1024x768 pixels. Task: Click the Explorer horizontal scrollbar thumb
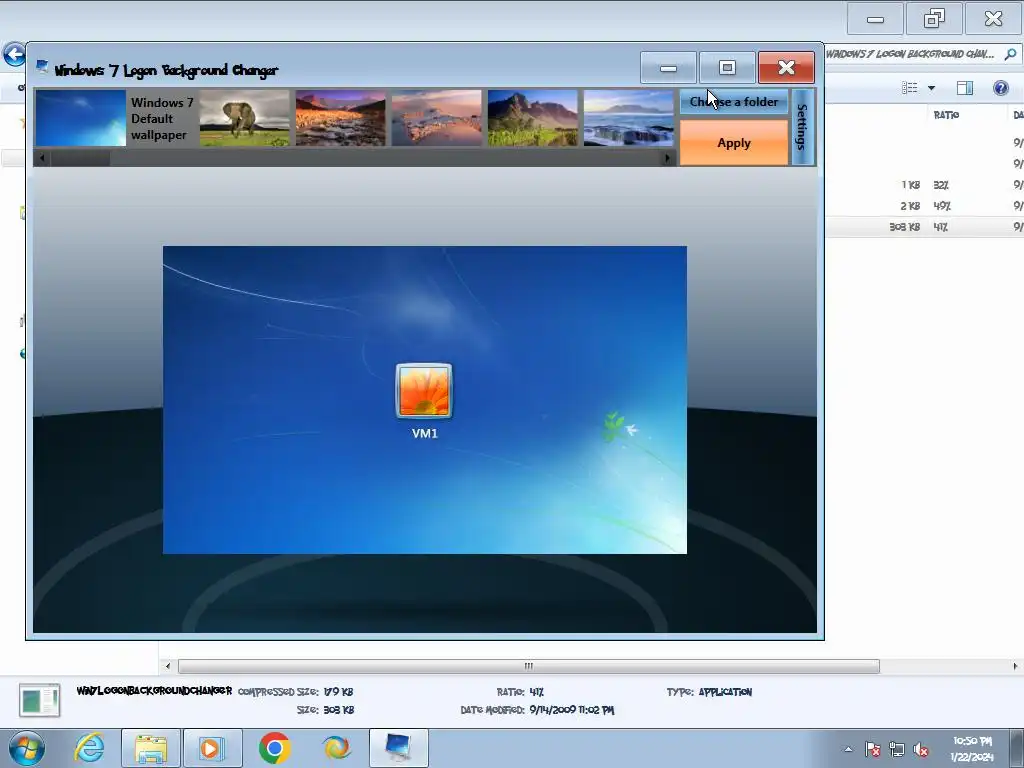pos(528,666)
